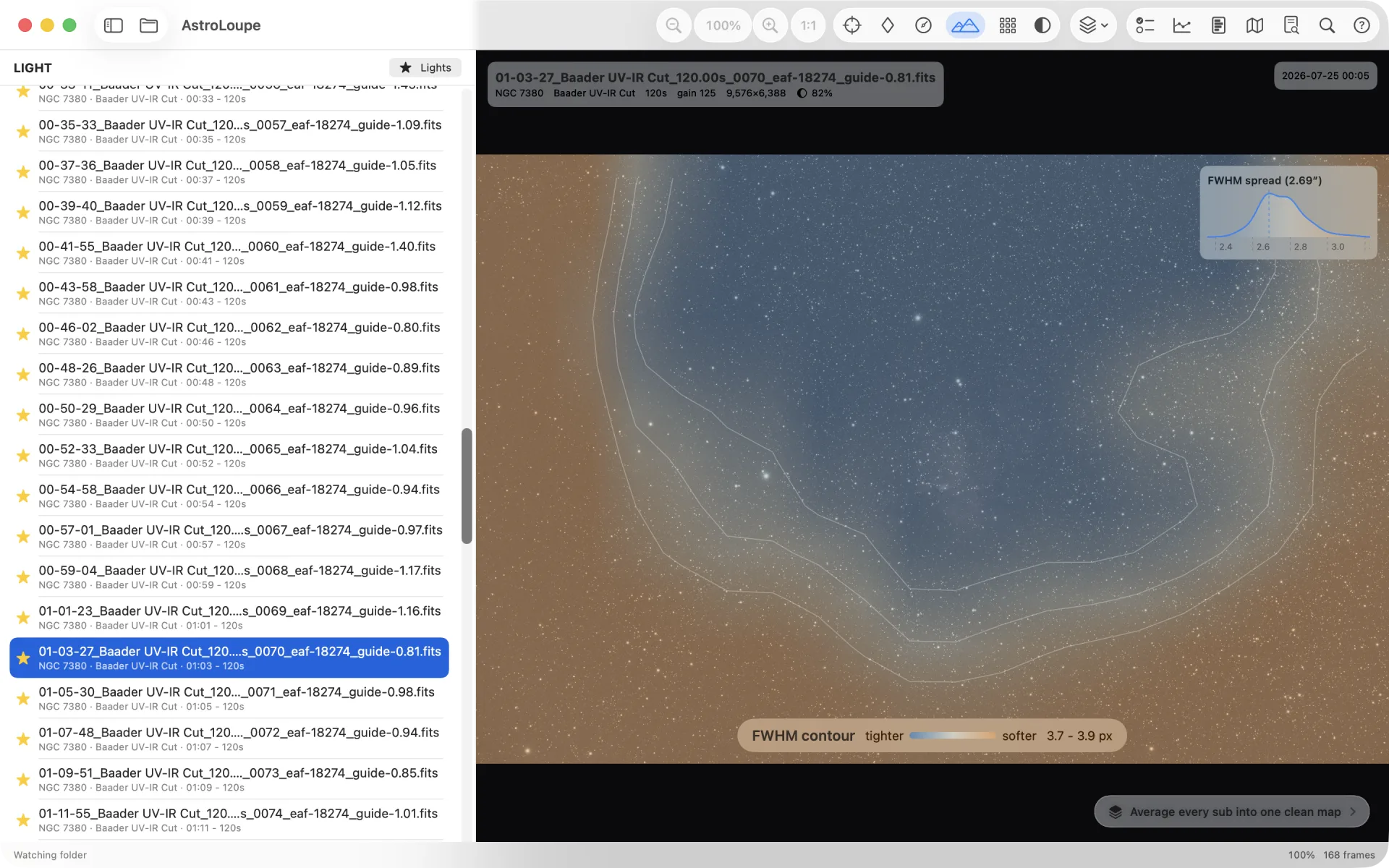Click the 82% moon illumination indicator
Viewport: 1389px width, 868px height.
pyautogui.click(x=815, y=93)
